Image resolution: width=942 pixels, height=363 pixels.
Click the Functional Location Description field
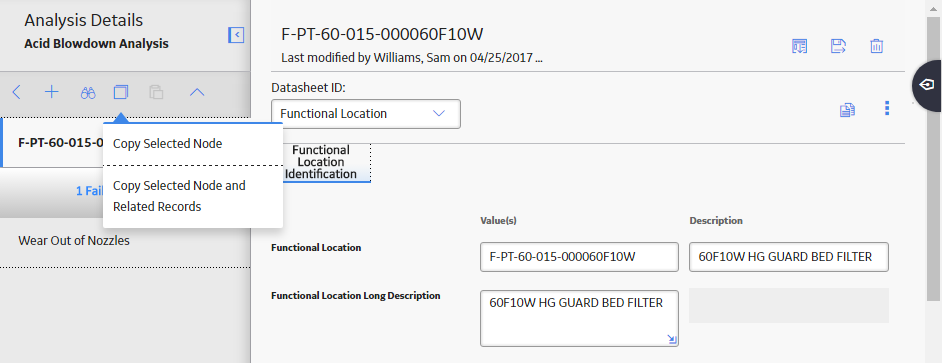789,257
